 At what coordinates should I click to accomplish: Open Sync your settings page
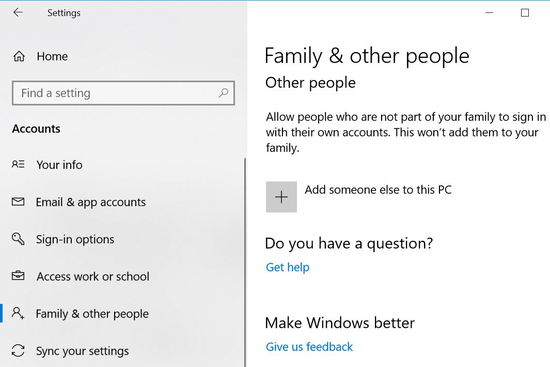coord(82,351)
